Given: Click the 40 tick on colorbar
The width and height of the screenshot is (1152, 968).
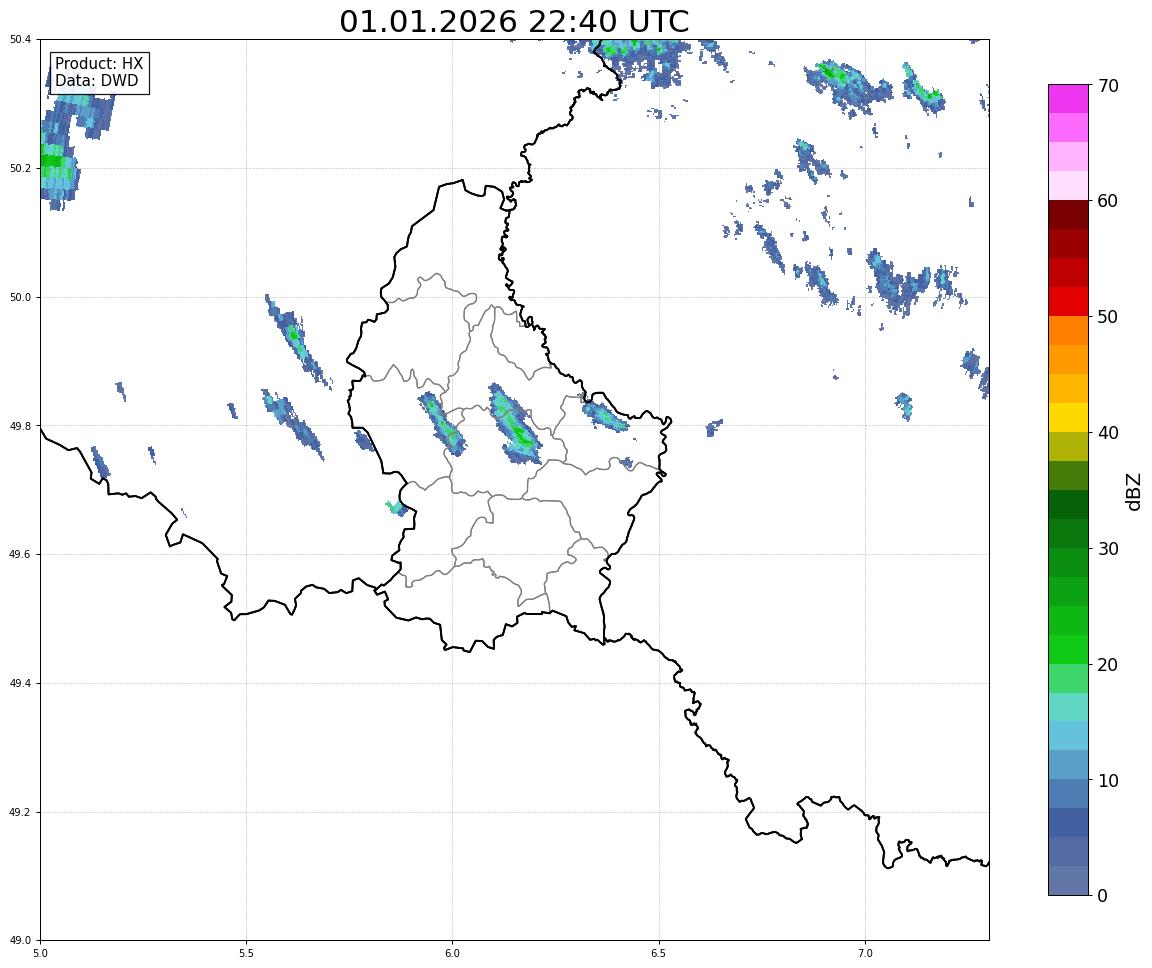Looking at the screenshot, I should click(x=1108, y=433).
